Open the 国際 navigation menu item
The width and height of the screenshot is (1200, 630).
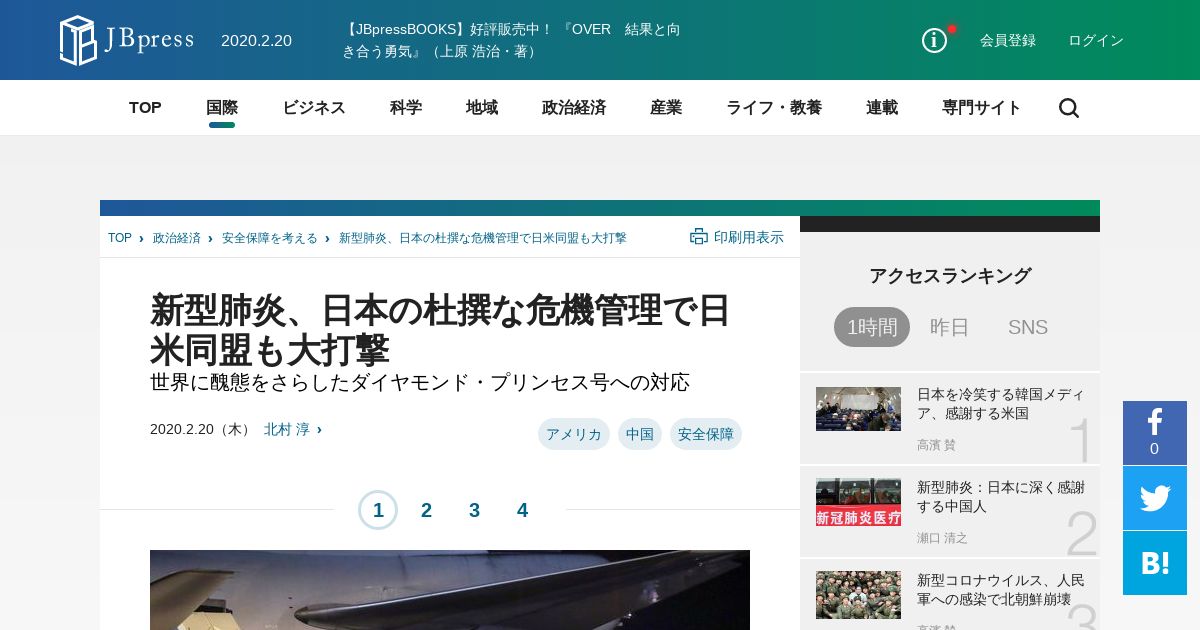(x=222, y=108)
